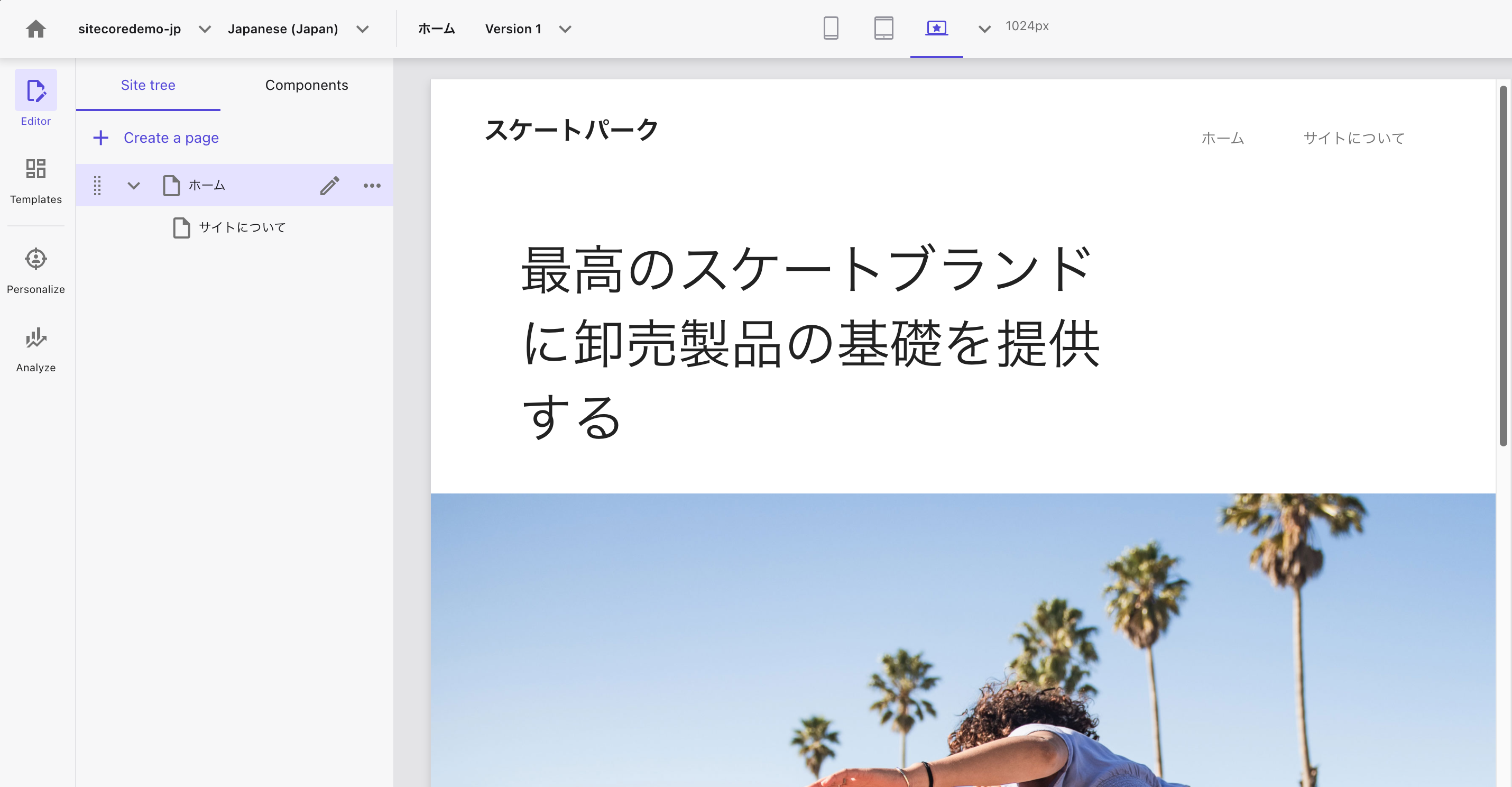Image resolution: width=1512 pixels, height=787 pixels.
Task: Click the ホーム page name in top bar
Action: (x=436, y=29)
